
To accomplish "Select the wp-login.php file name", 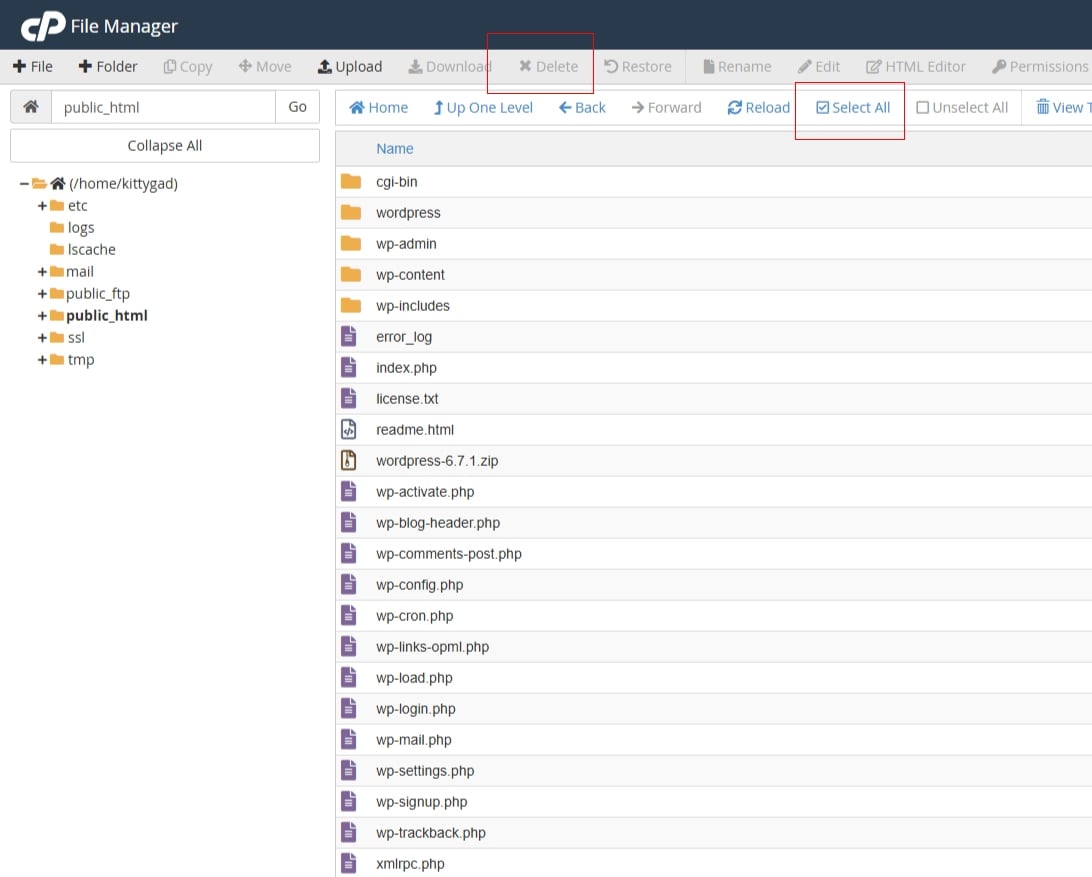I will click(x=416, y=708).
